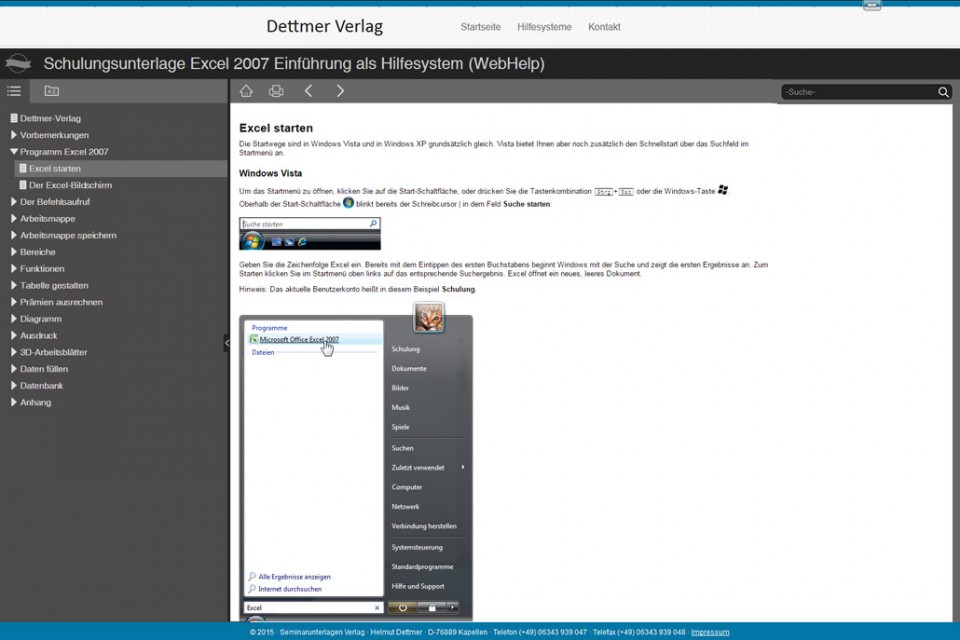Go to the previous page with the left arrow
960x640 pixels.
(308, 91)
